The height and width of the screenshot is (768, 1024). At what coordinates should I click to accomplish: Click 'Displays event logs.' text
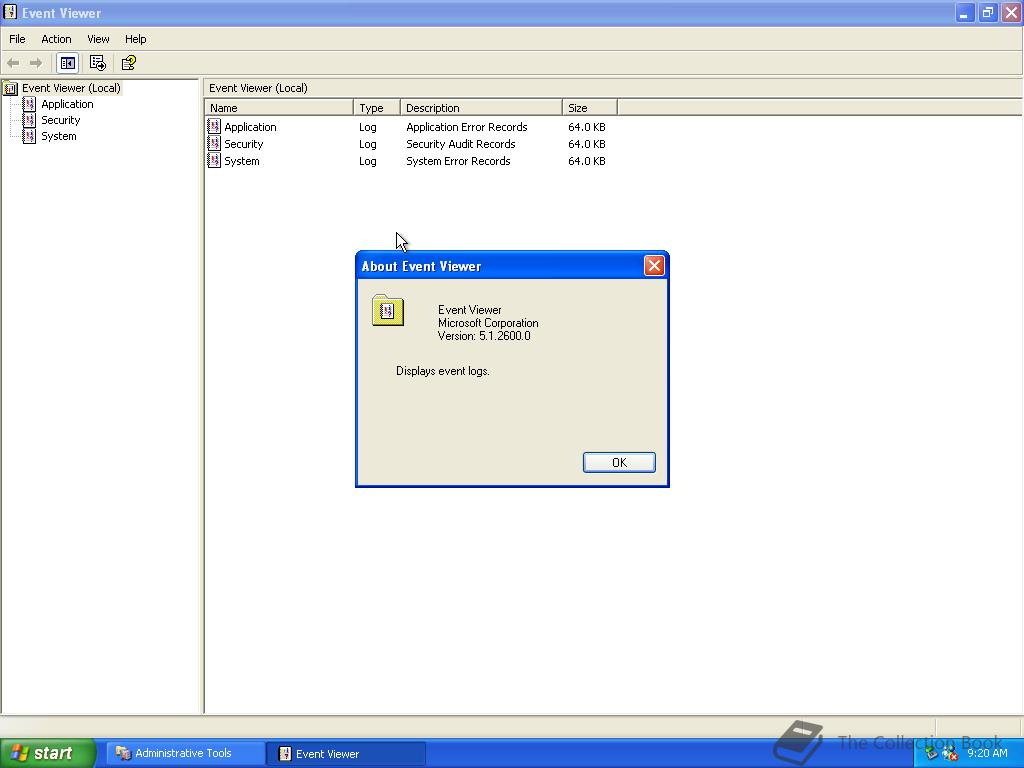[x=443, y=371]
